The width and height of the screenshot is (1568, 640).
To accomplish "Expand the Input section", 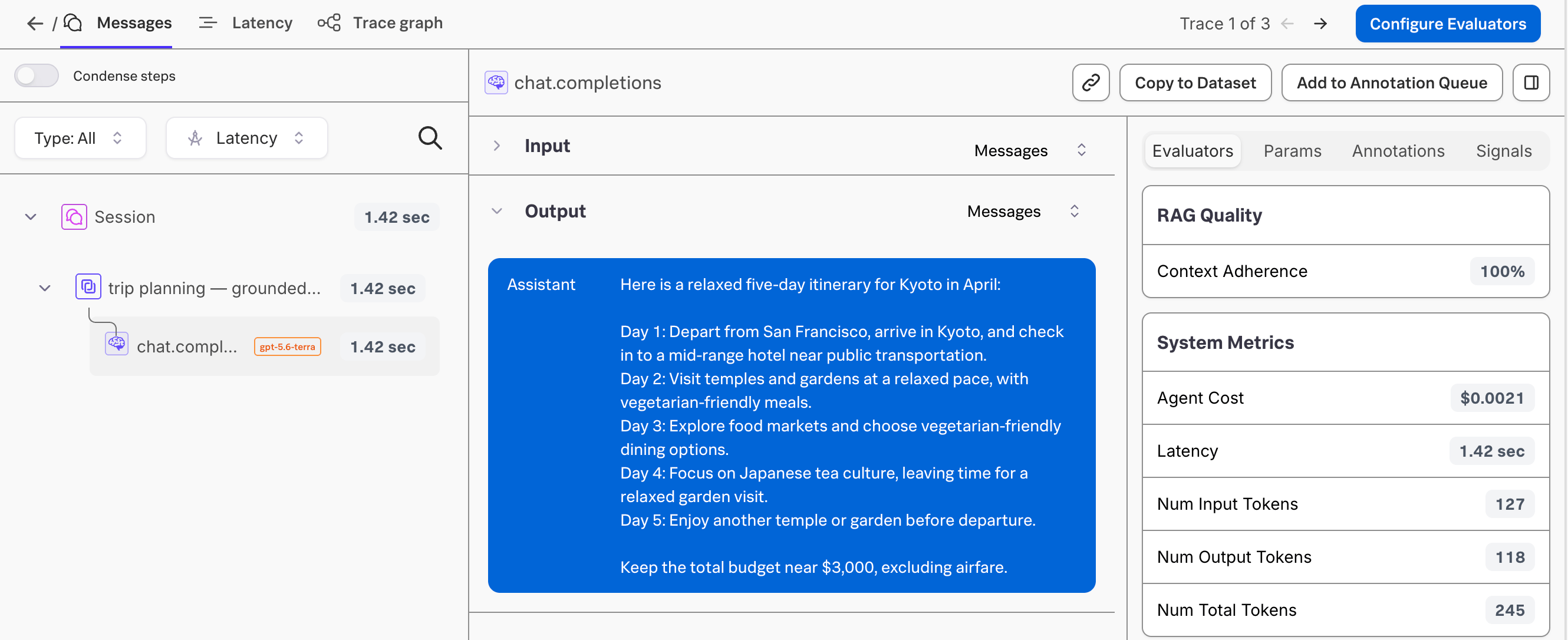I will 497,146.
